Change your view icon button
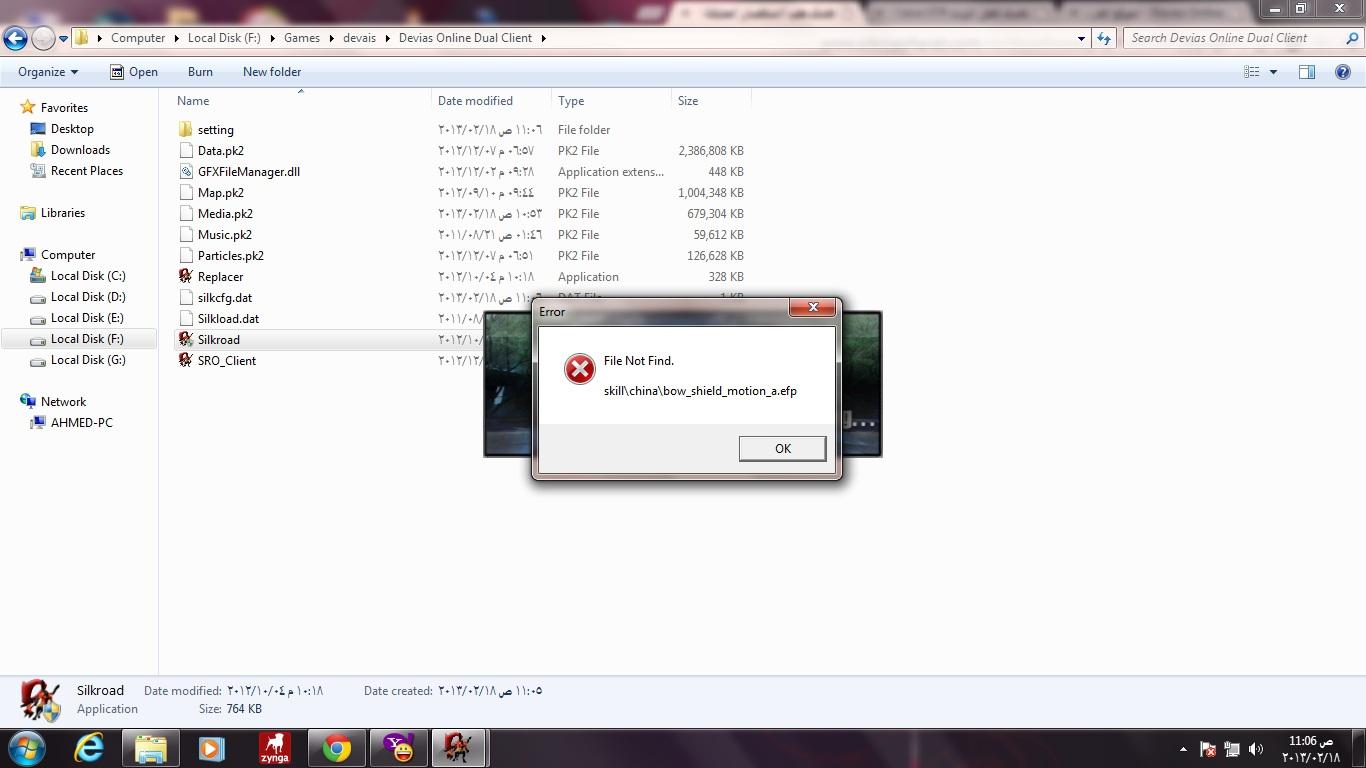This screenshot has height=768, width=1366. (1251, 72)
